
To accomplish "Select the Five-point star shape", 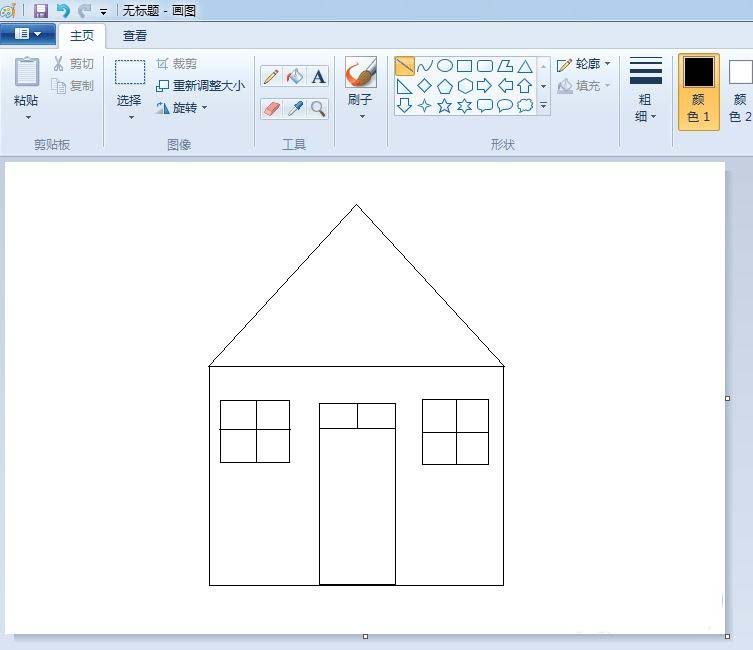I will click(445, 106).
